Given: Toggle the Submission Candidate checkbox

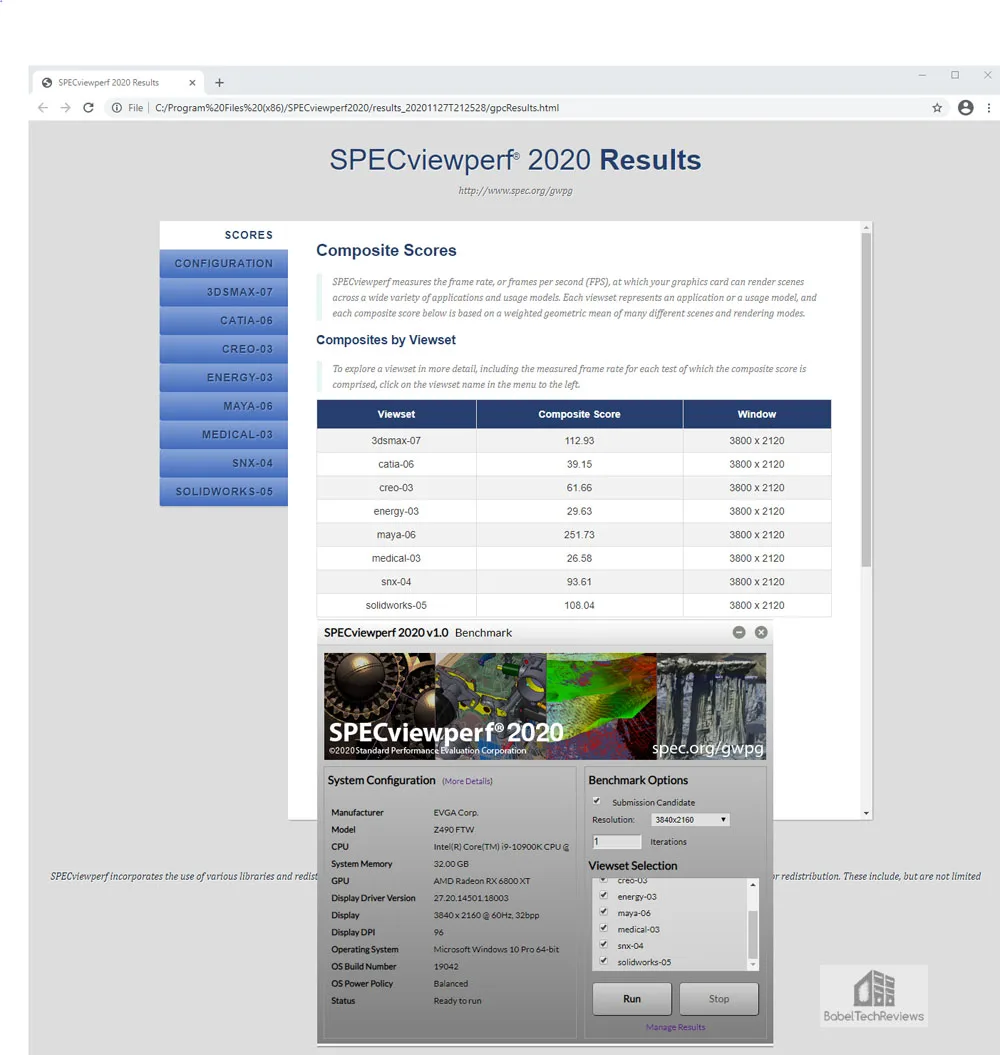Looking at the screenshot, I should click(x=596, y=801).
